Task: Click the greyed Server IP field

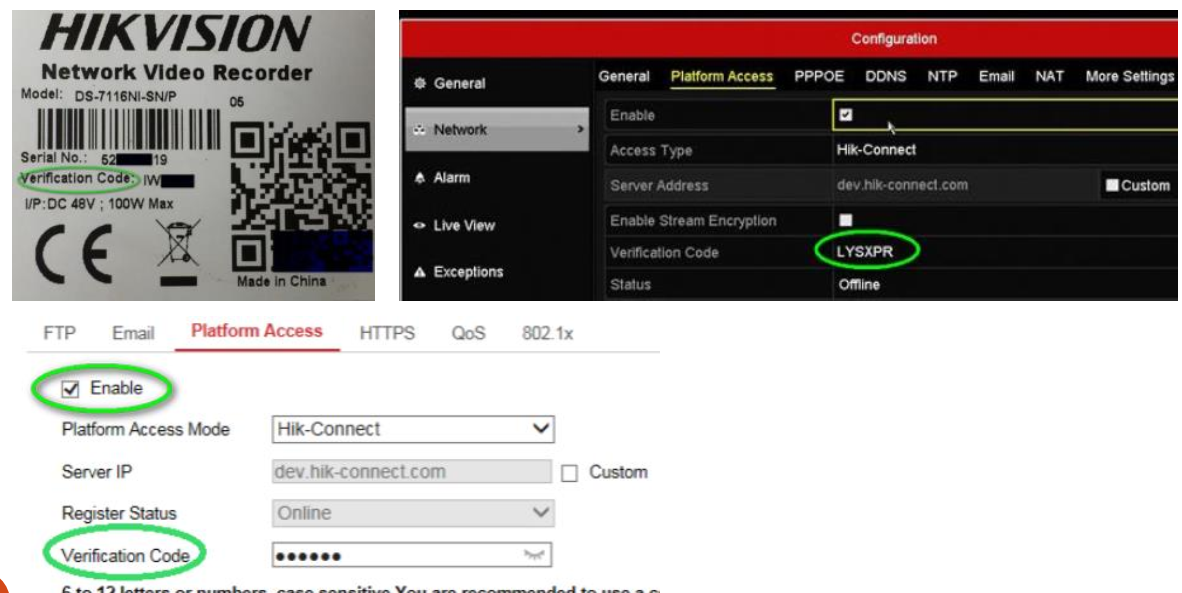Action: (412, 472)
